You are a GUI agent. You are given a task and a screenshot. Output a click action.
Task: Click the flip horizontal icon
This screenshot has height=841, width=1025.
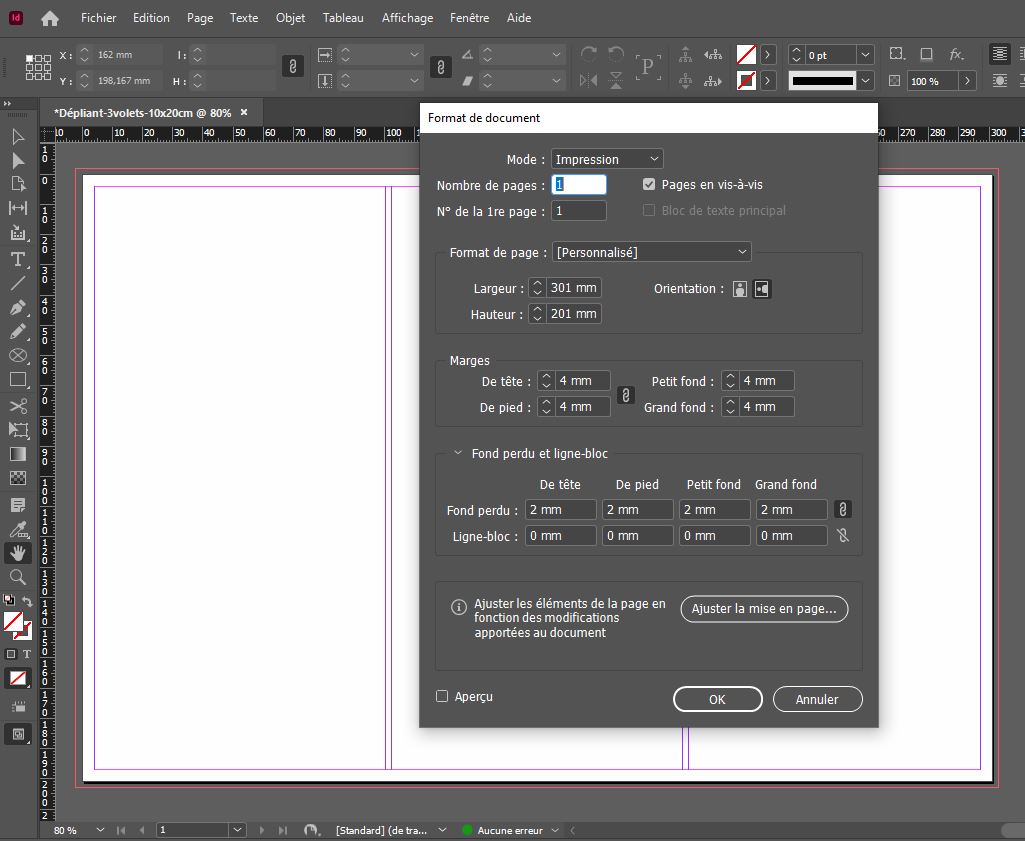coord(588,81)
